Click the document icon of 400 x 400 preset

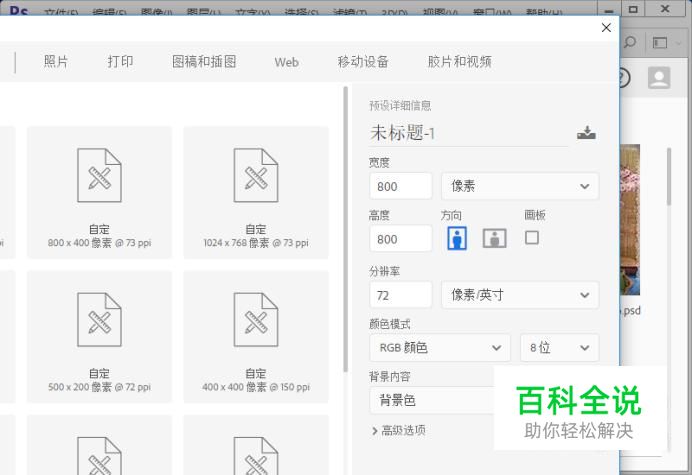point(256,320)
